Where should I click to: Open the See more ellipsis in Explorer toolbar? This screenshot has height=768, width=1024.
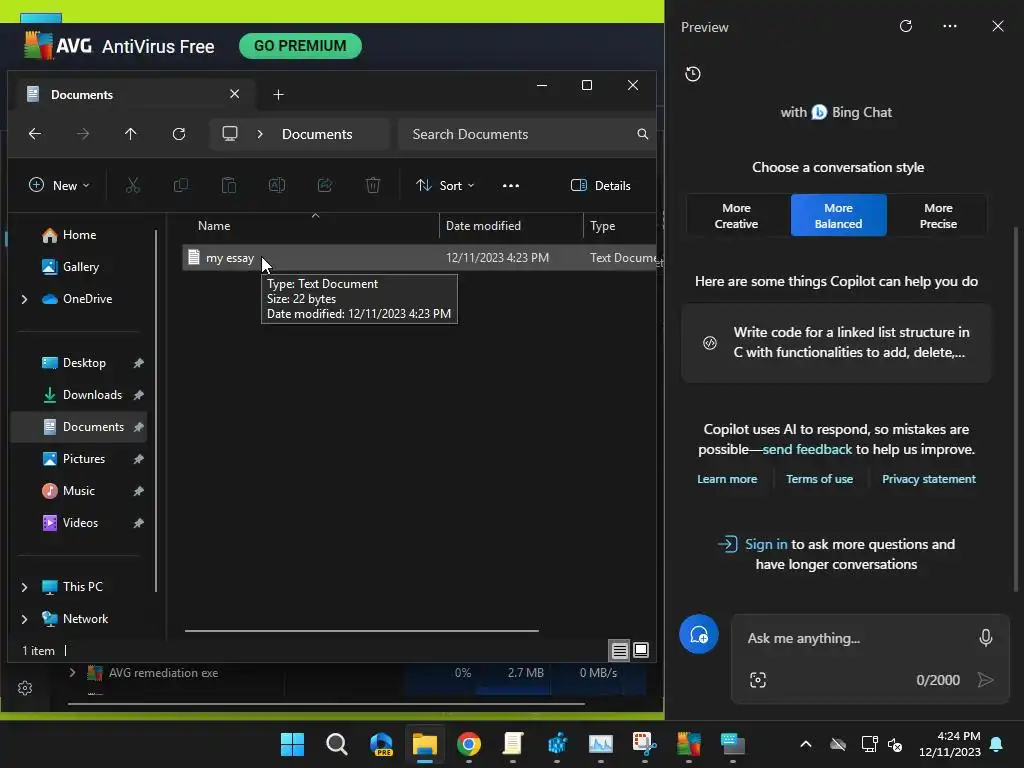coord(511,185)
